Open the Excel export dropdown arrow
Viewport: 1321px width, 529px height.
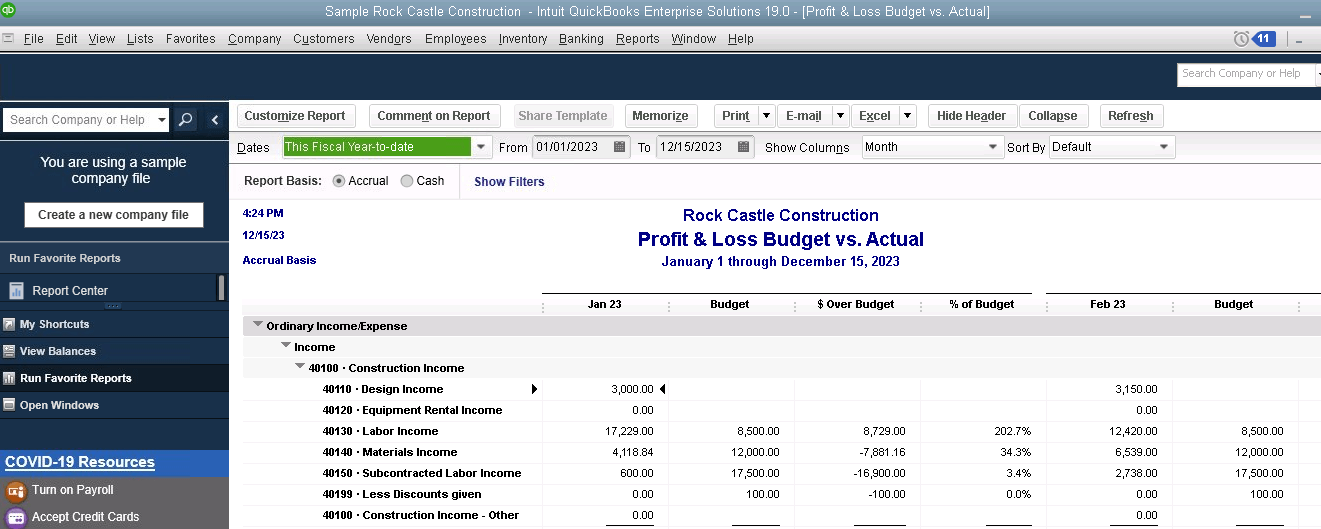907,116
